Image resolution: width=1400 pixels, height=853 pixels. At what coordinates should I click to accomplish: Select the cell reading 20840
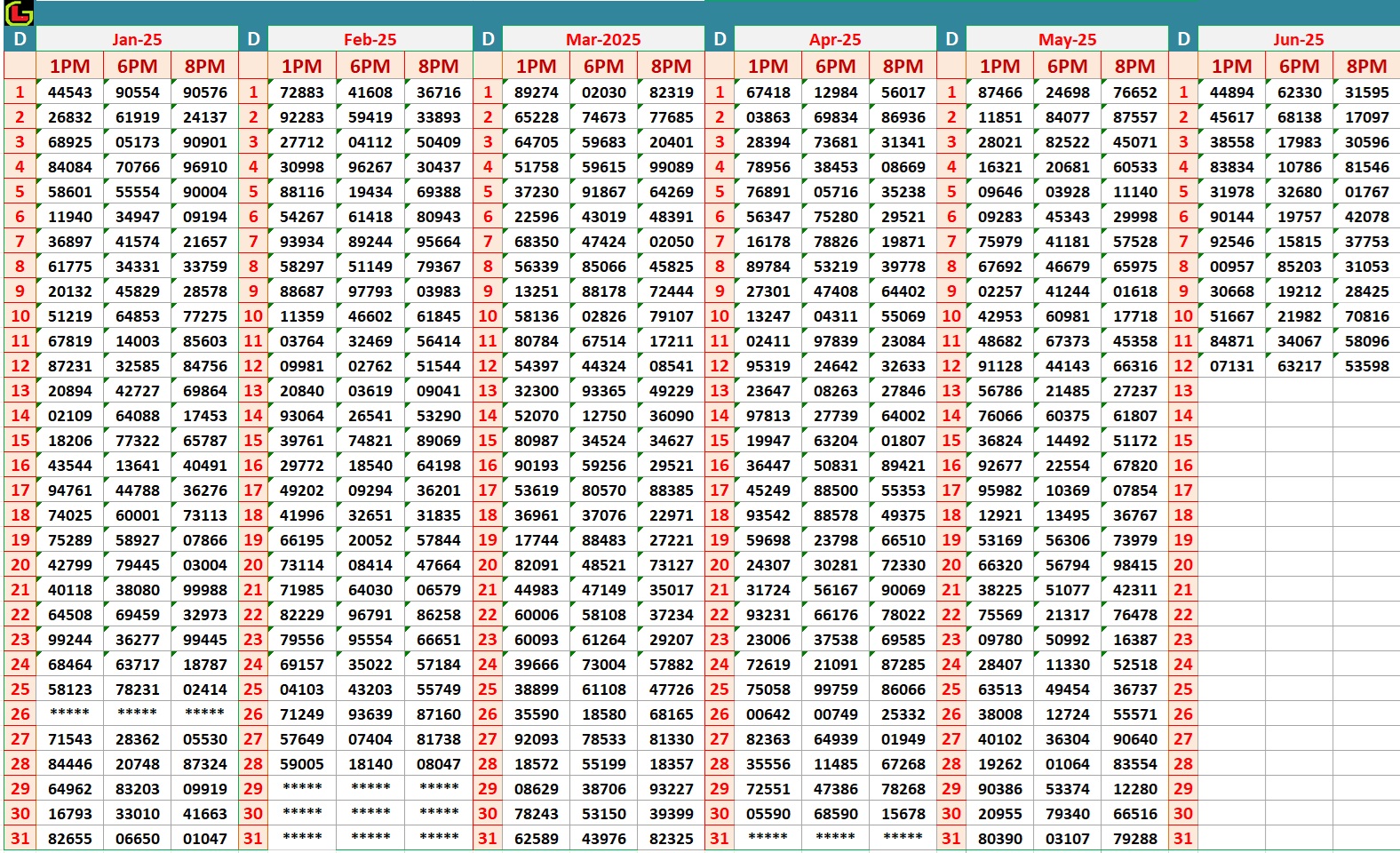tap(302, 391)
